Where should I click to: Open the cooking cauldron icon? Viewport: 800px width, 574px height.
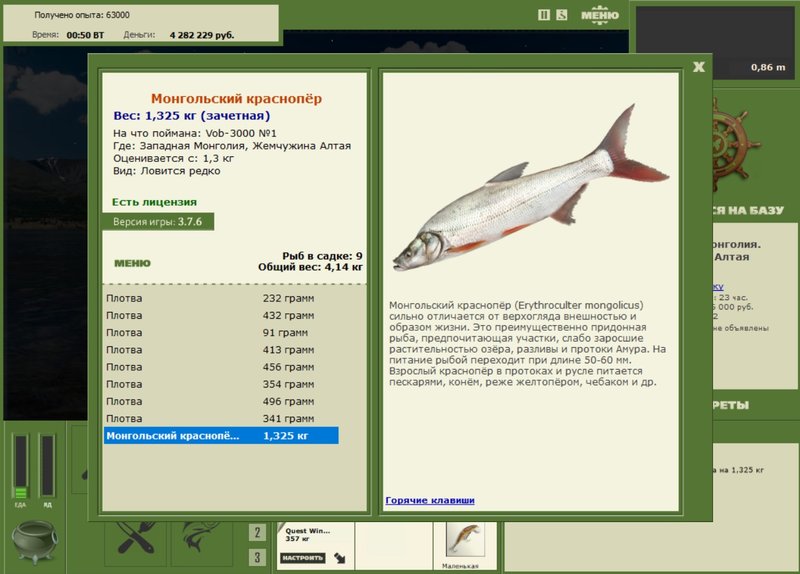click(x=35, y=542)
